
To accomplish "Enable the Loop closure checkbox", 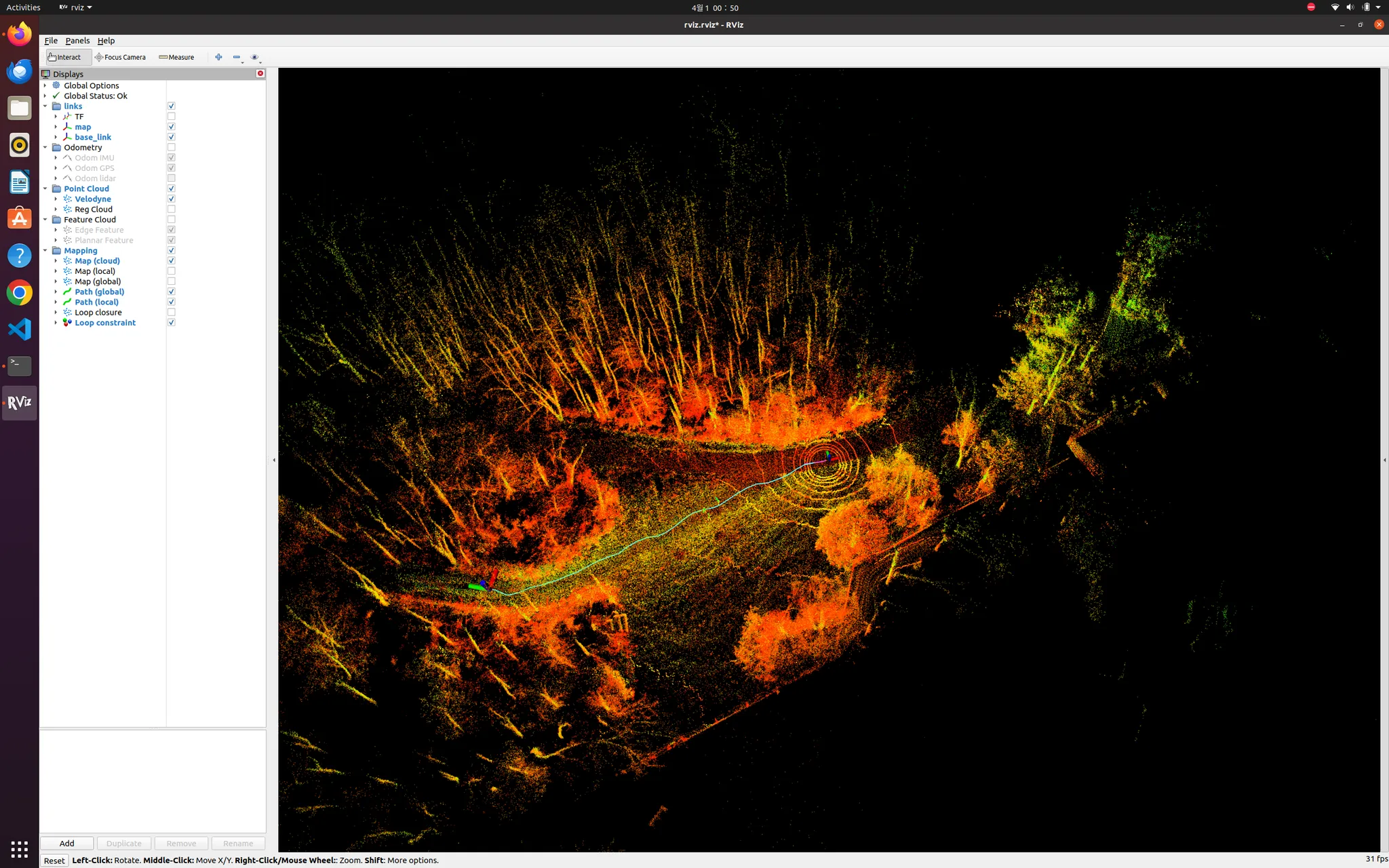I will pos(172,313).
